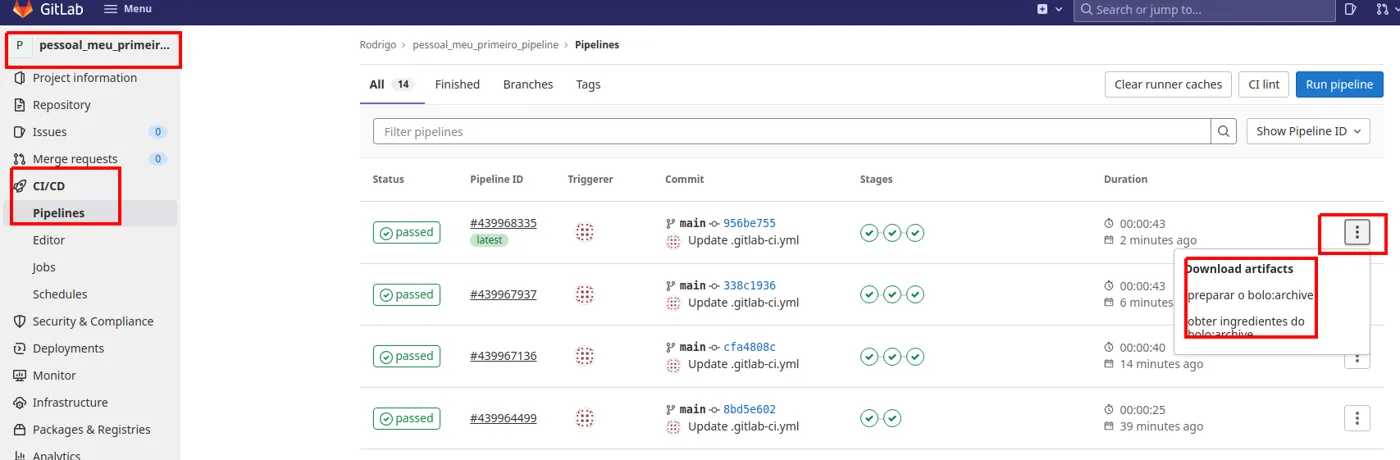
Task: Open Editor under CI/CD
Action: tap(48, 240)
